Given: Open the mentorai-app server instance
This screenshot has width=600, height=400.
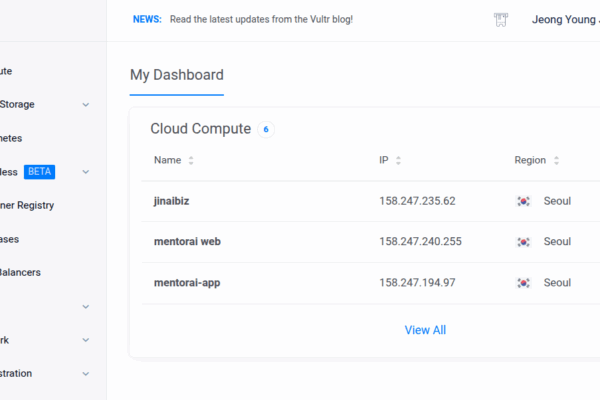Looking at the screenshot, I should pyautogui.click(x=187, y=283).
